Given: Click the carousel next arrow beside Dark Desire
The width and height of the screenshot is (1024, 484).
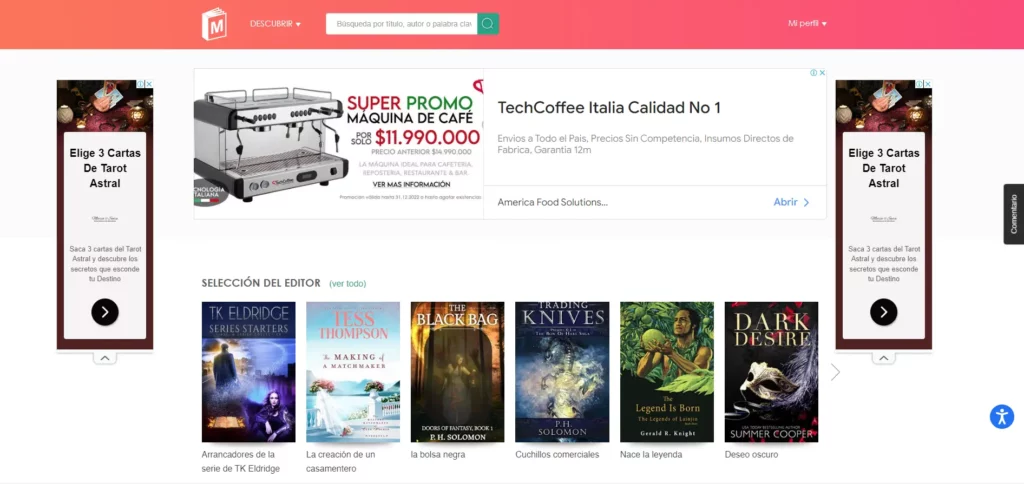Looking at the screenshot, I should tap(835, 372).
